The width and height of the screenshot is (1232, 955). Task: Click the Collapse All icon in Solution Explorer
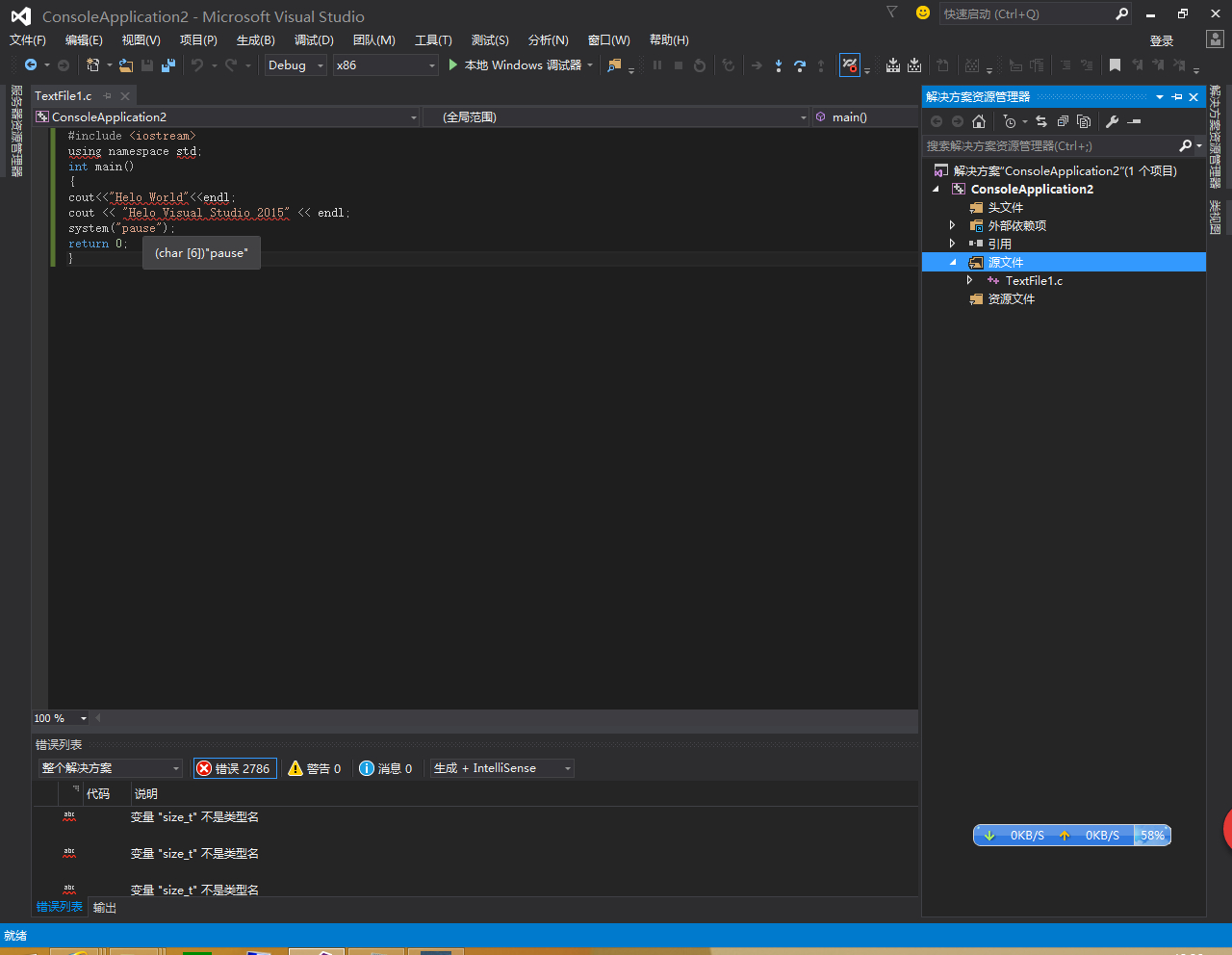[1063, 121]
